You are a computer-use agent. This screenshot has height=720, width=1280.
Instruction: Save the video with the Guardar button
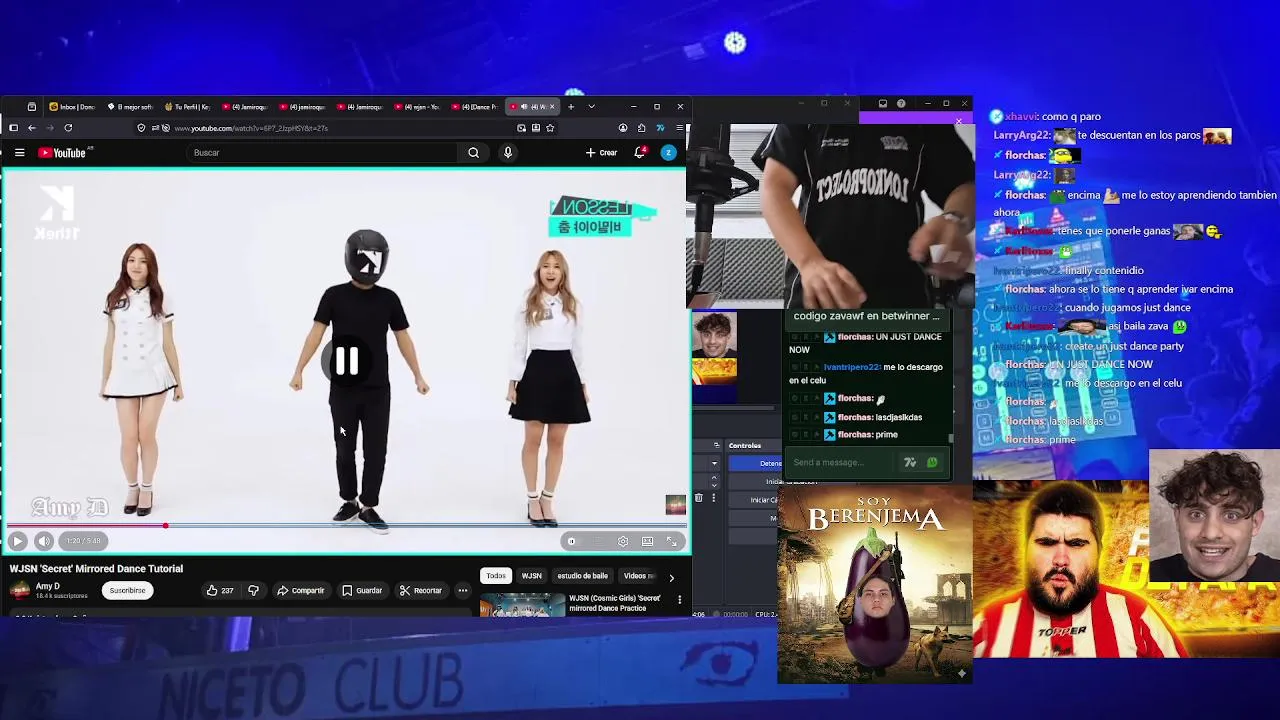(362, 591)
